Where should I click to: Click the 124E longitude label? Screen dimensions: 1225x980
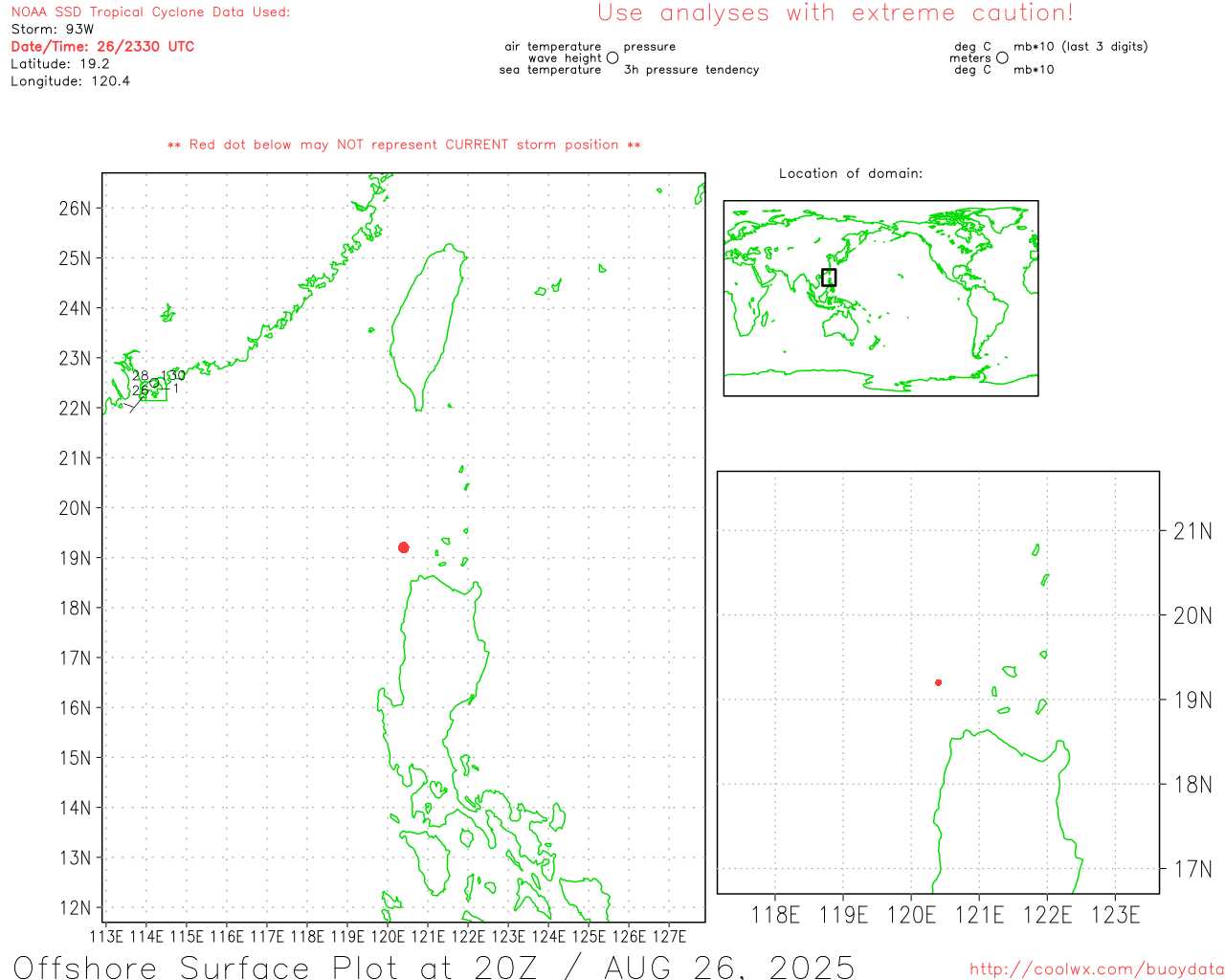[548, 937]
